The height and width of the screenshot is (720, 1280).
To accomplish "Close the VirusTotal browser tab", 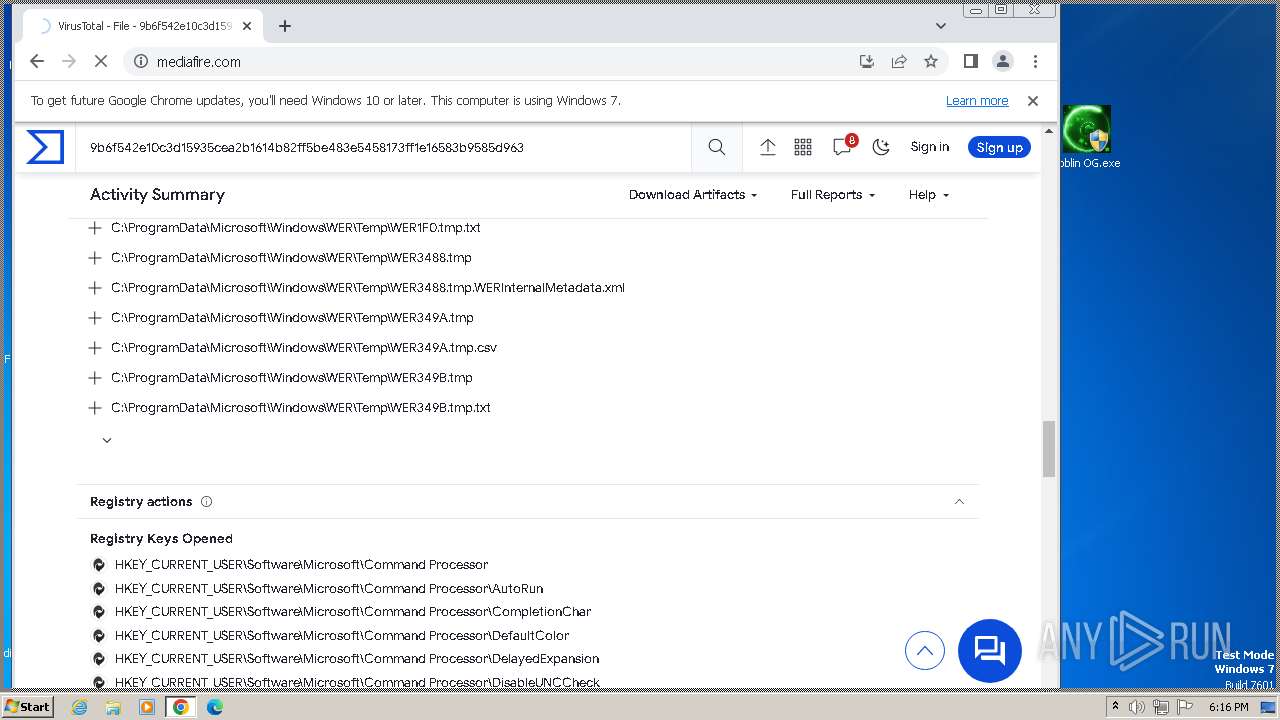I will tap(247, 26).
